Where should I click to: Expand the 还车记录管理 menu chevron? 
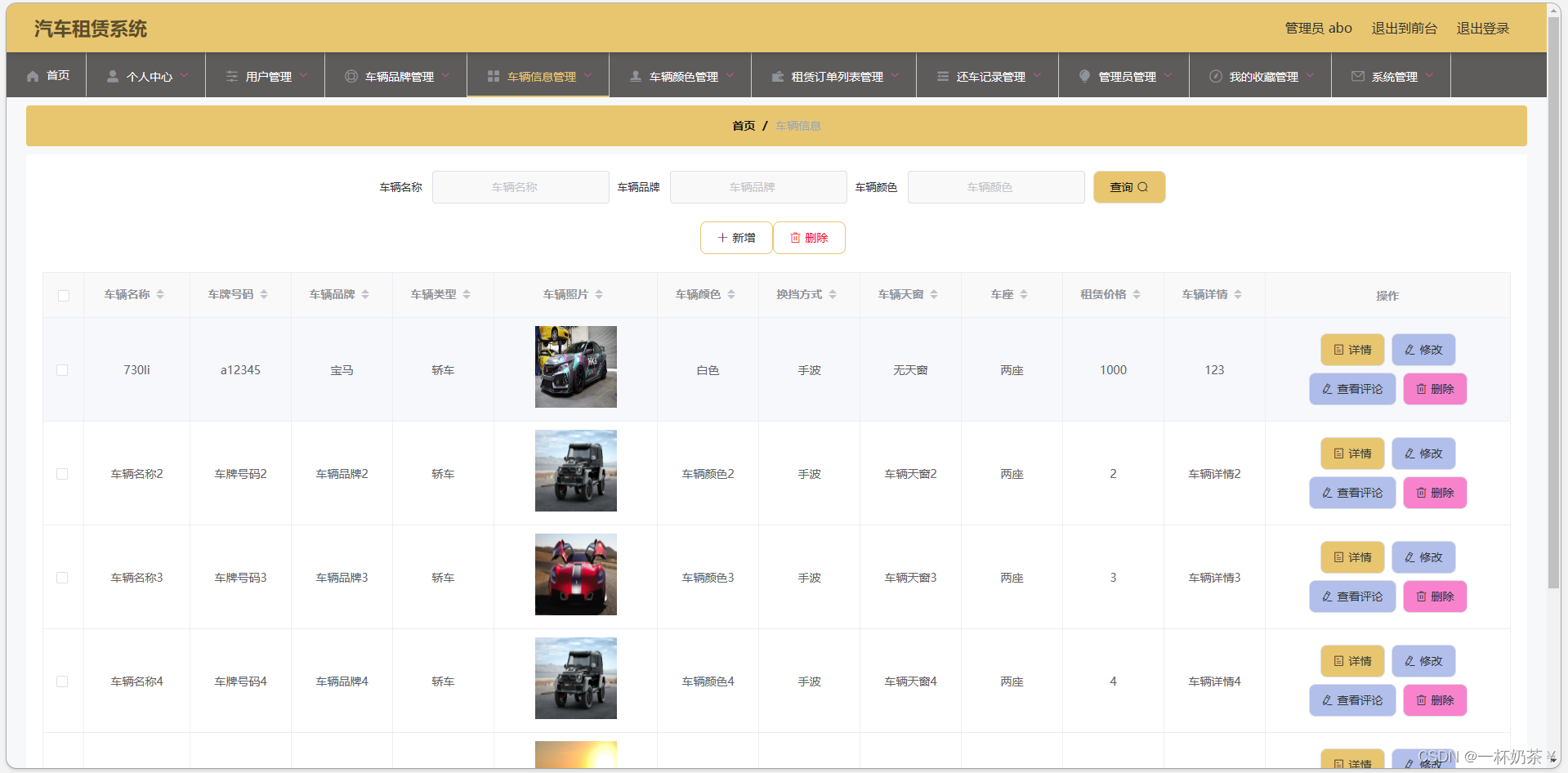coord(1038,75)
